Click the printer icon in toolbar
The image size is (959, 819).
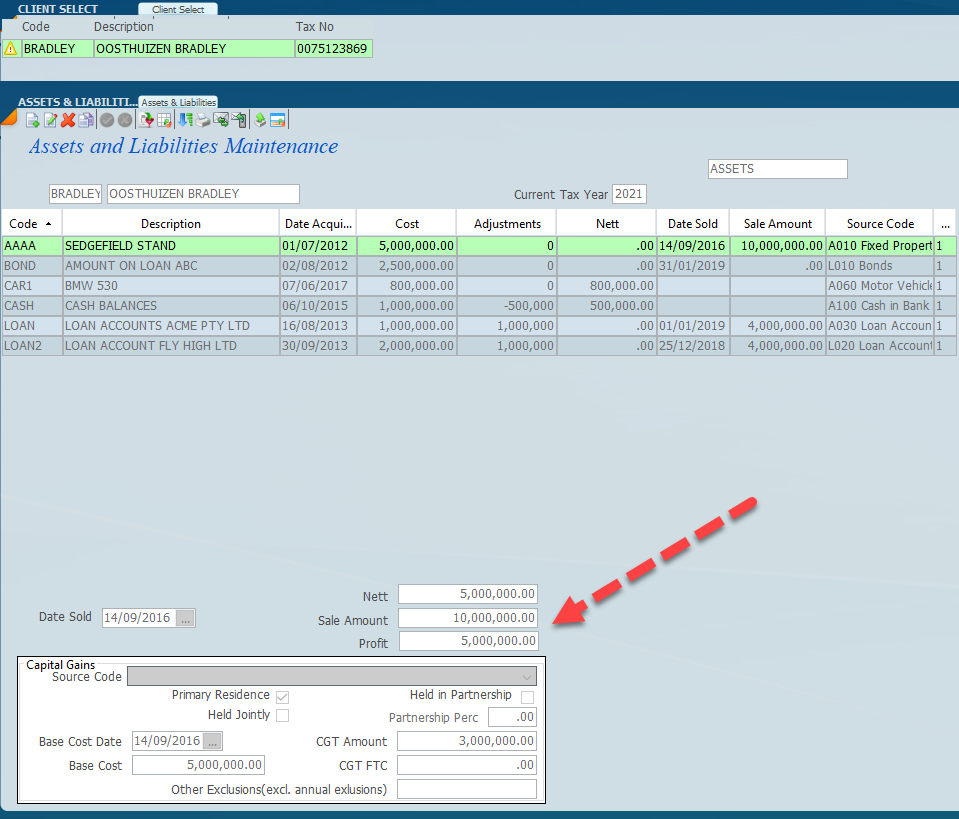pos(202,121)
